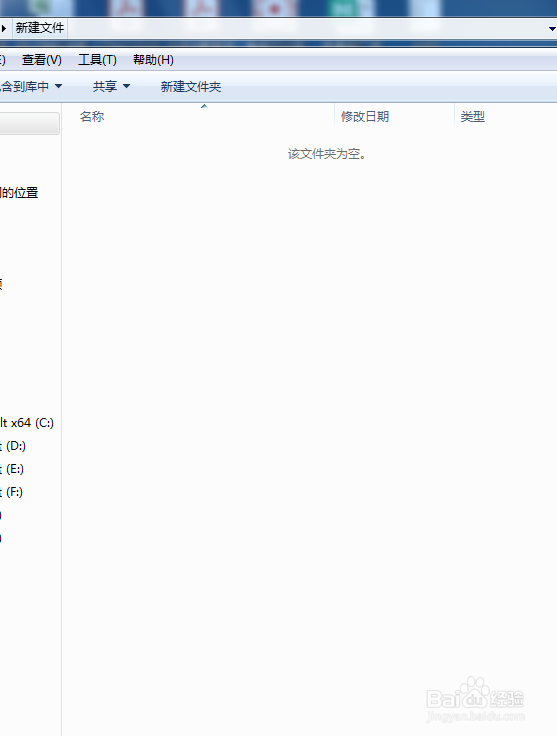Screen dimensions: 557x736
Task: Expand the address bar history dropdown arrow
Action: (x=552, y=29)
